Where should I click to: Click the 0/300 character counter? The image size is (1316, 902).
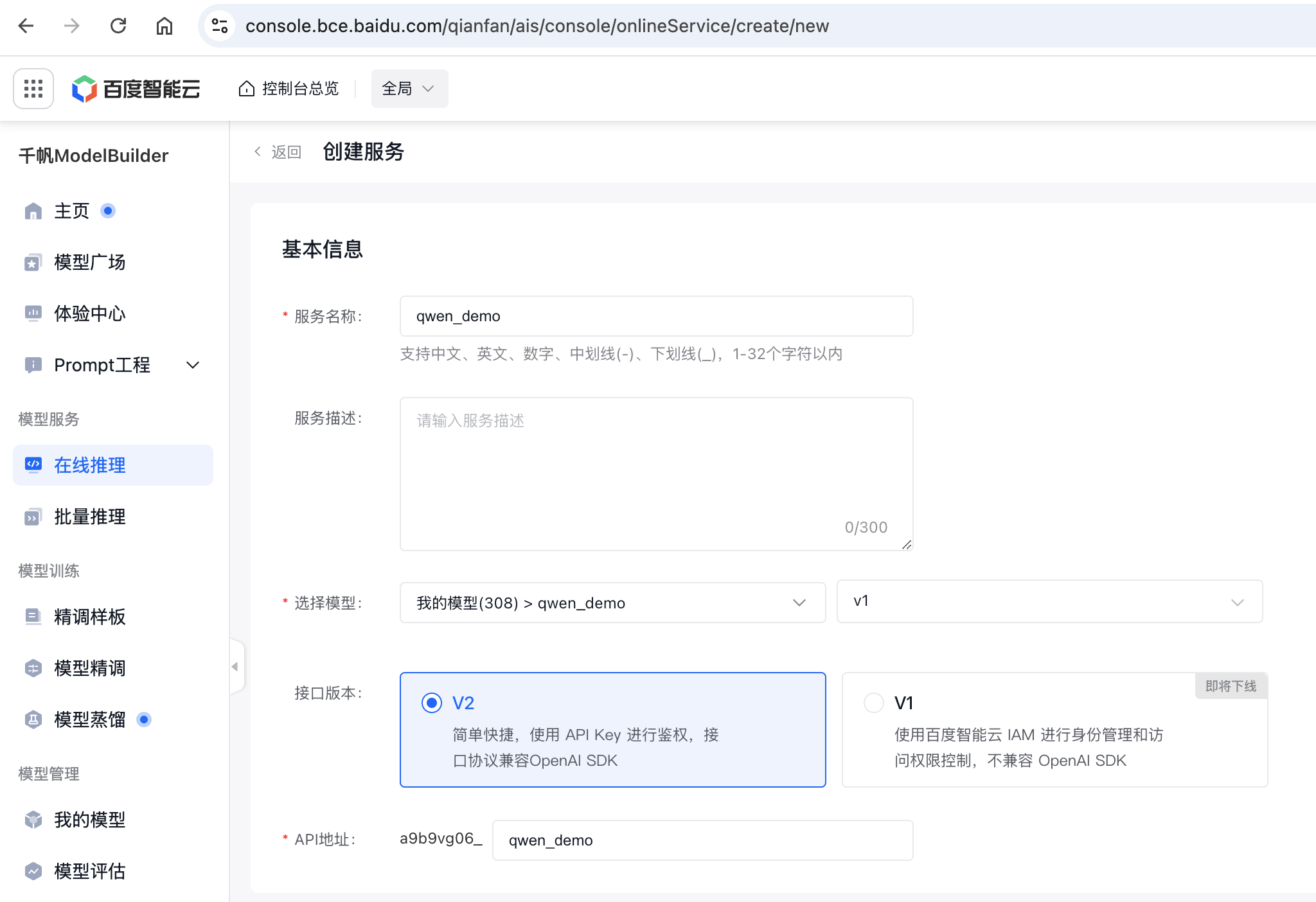pyautogui.click(x=866, y=527)
